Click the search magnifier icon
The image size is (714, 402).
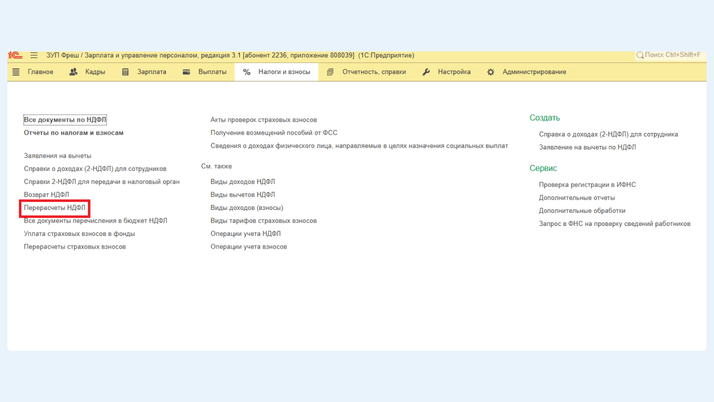coord(640,55)
